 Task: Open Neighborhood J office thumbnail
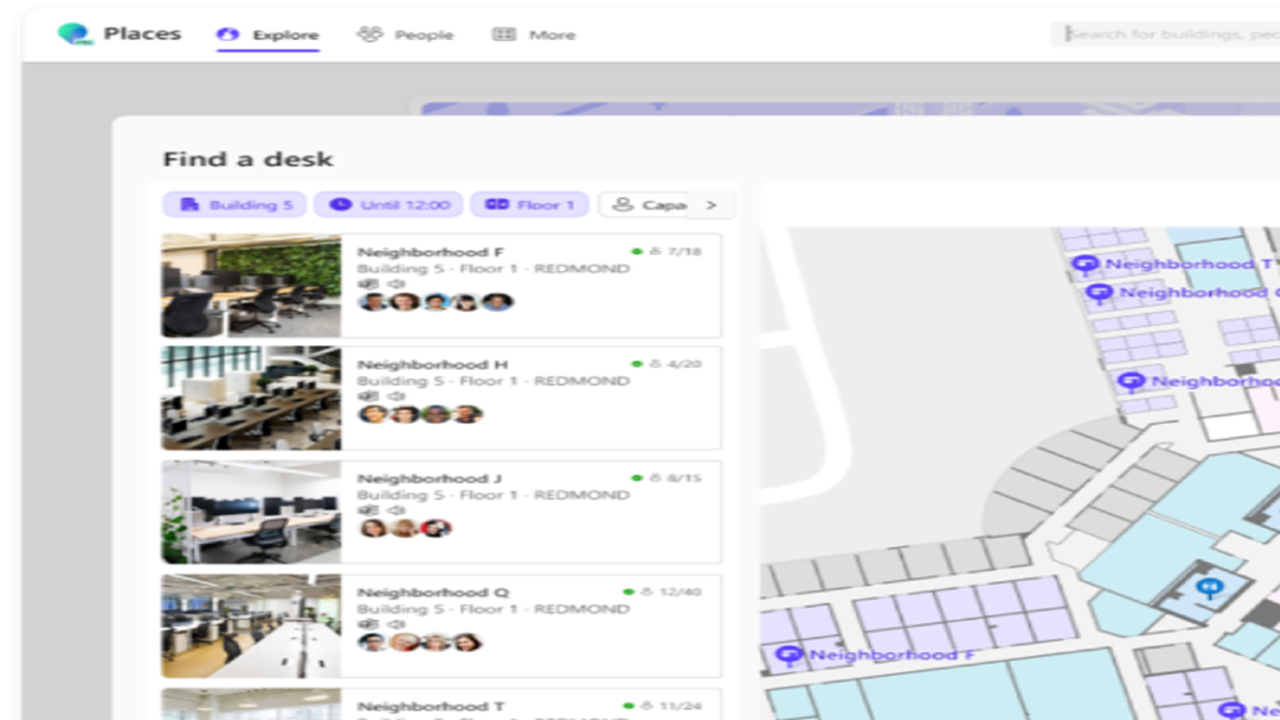(251, 512)
